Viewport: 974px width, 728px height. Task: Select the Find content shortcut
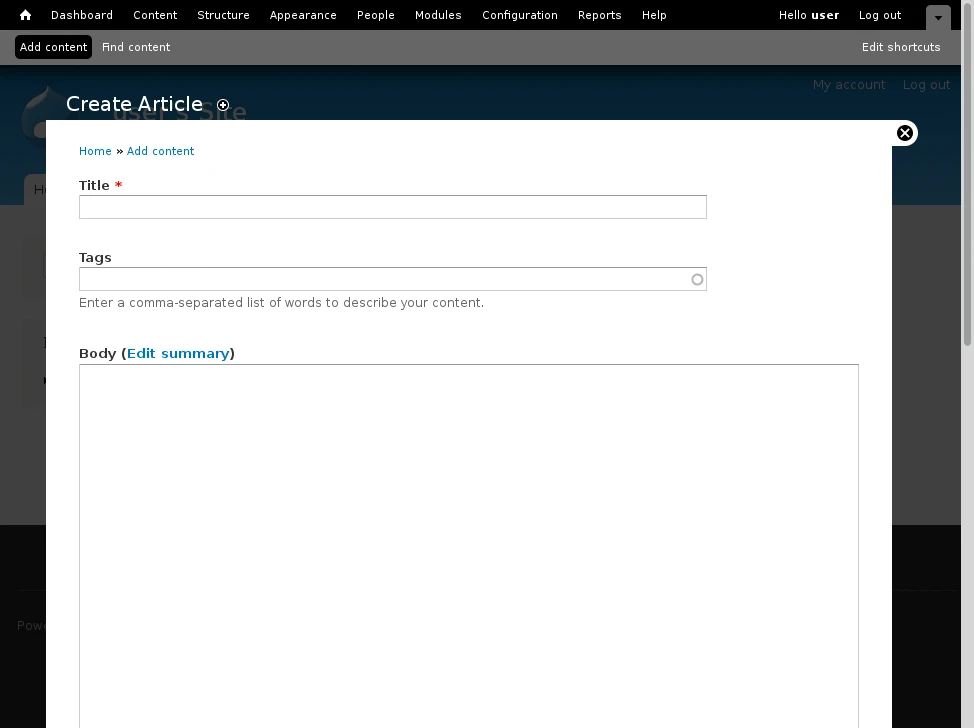tap(136, 47)
